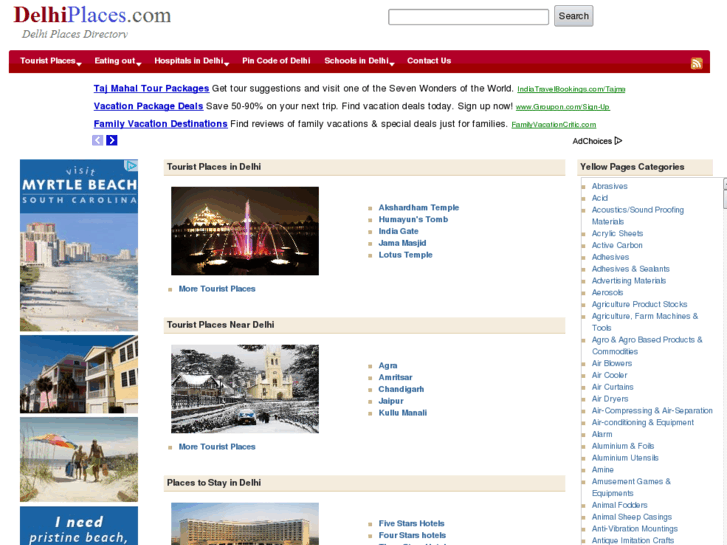Viewport: 727px width, 545px height.
Task: Open Five Stars Hotels link
Action: pyautogui.click(x=411, y=523)
